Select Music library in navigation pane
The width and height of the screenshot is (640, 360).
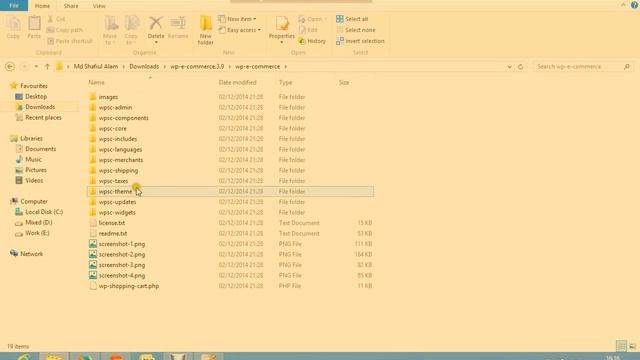33,160
